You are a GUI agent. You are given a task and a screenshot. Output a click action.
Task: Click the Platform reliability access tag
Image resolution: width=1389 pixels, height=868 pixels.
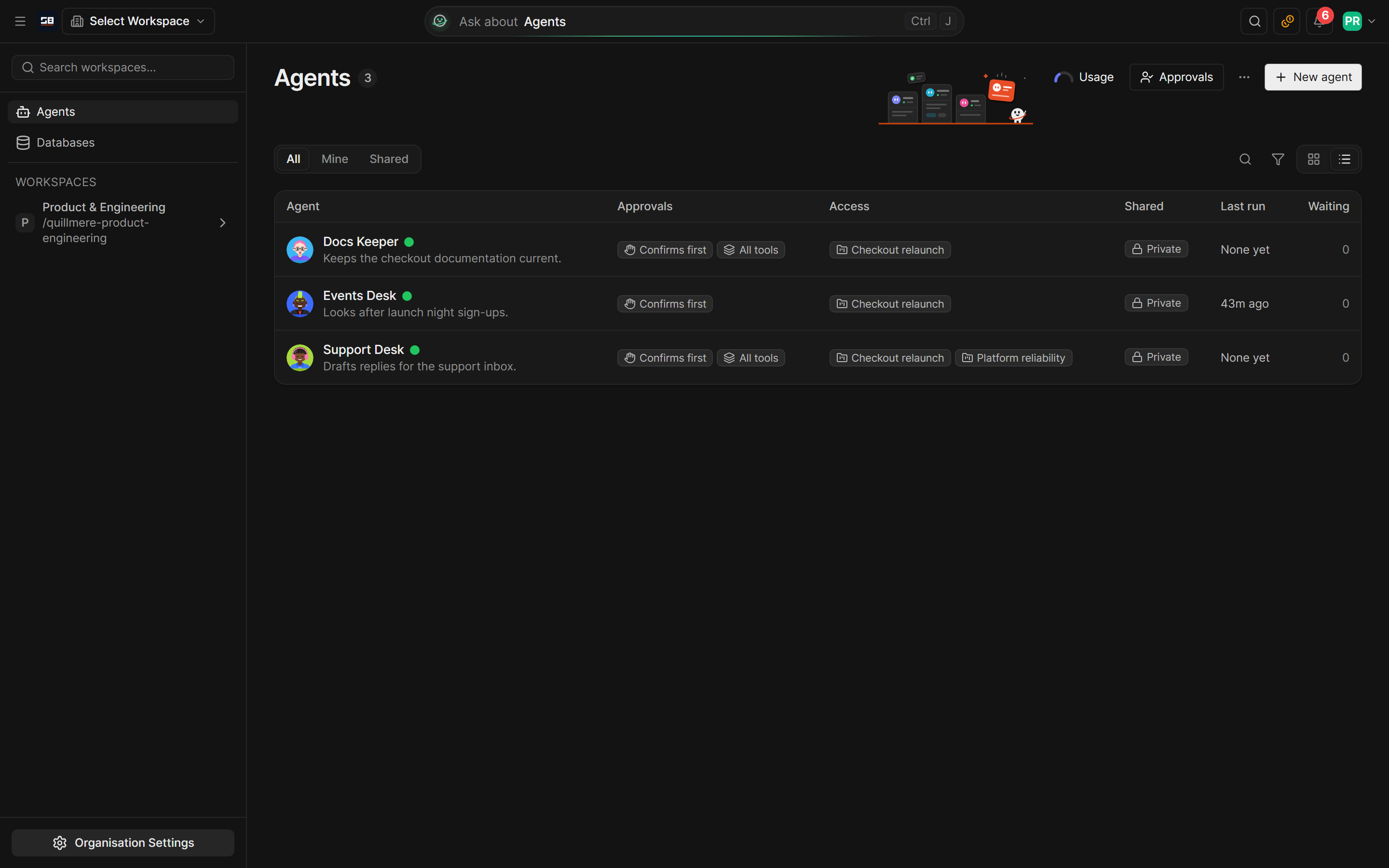1014,358
